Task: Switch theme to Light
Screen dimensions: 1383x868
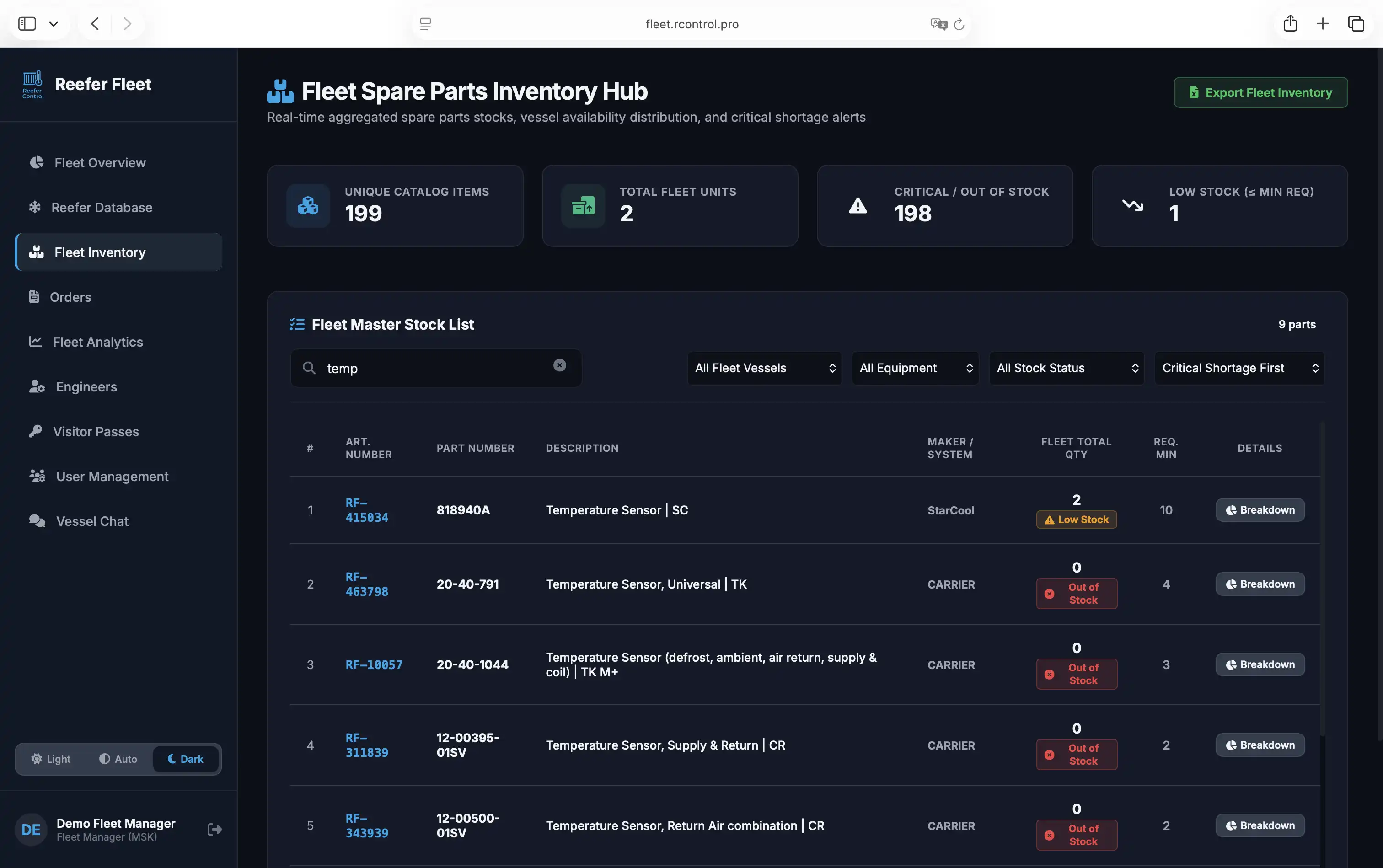Action: point(51,759)
